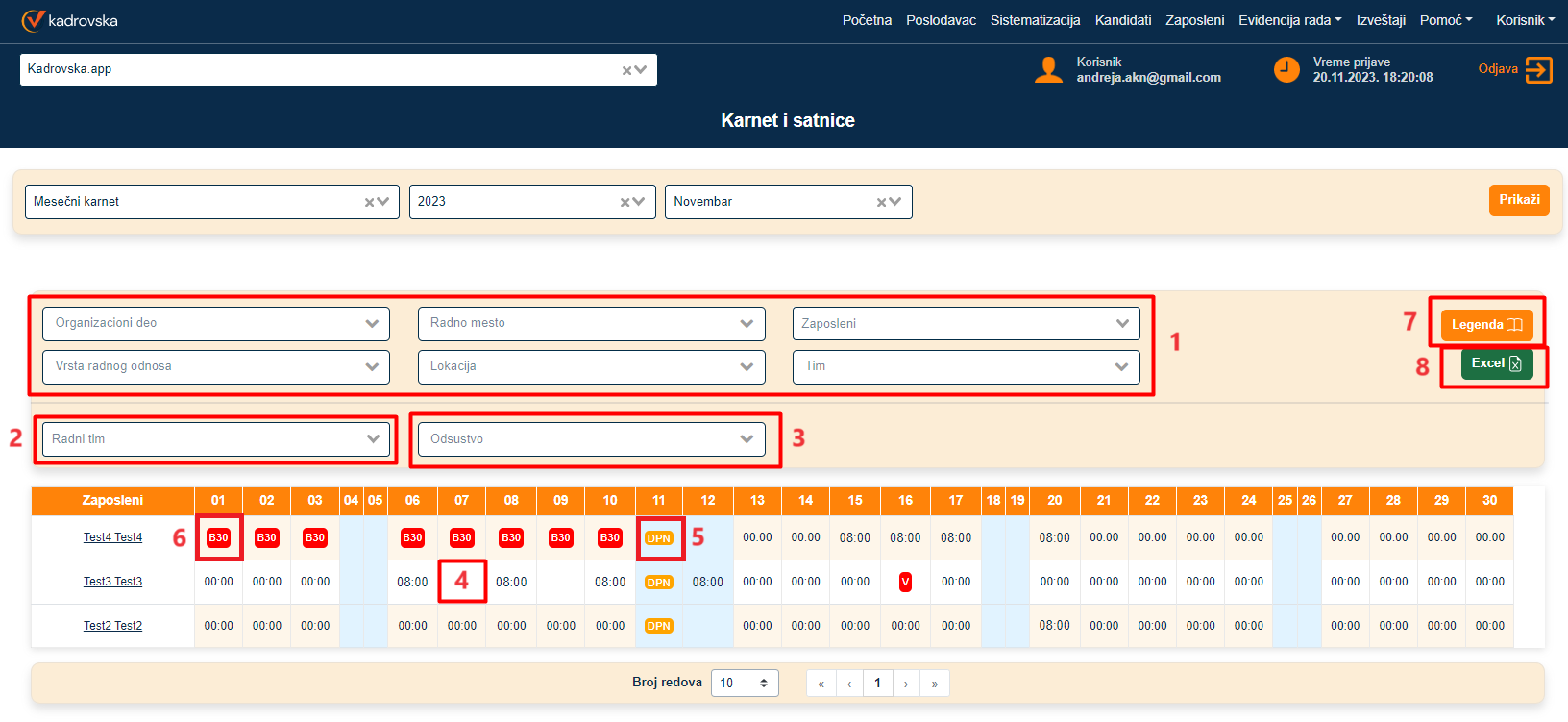Click the DPN badge in Test2 Test2 row
Screen dimensions: 1568x722
(x=658, y=626)
